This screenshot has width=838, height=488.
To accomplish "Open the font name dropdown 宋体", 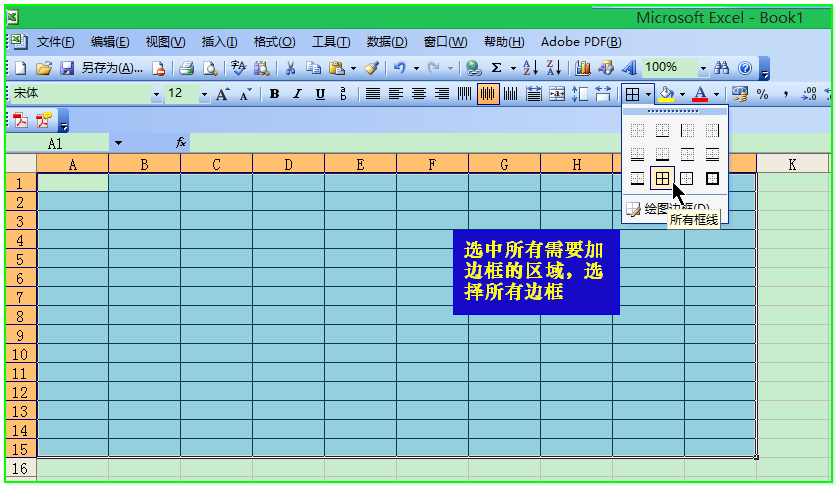I will tap(156, 94).
